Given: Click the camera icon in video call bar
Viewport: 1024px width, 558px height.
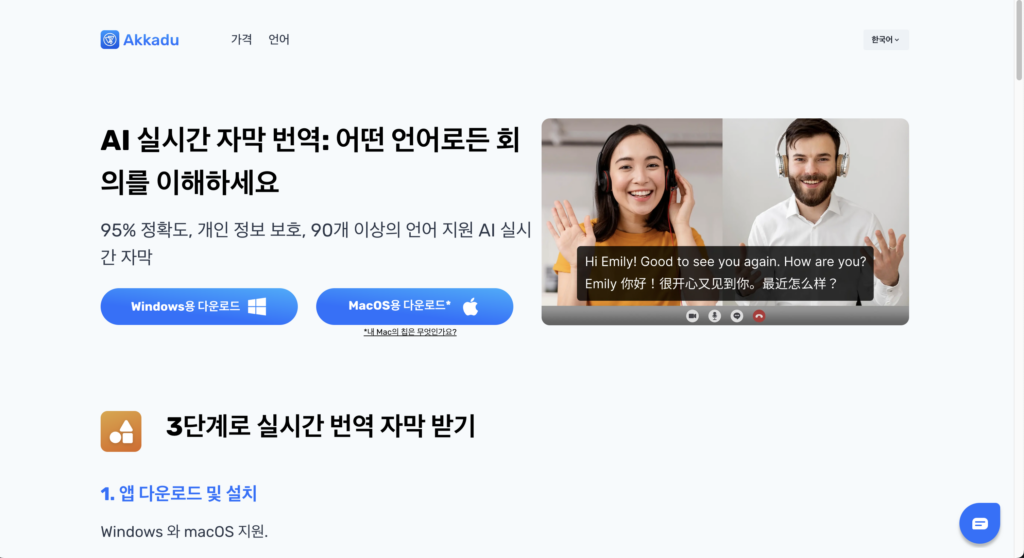Looking at the screenshot, I should [693, 316].
